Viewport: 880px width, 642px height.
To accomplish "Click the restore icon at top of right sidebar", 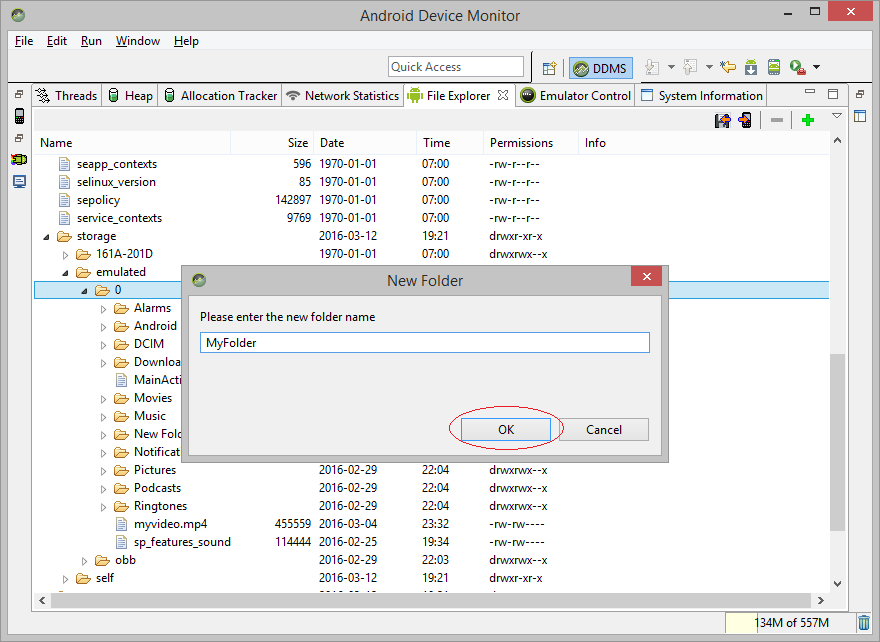I will pyautogui.click(x=860, y=94).
